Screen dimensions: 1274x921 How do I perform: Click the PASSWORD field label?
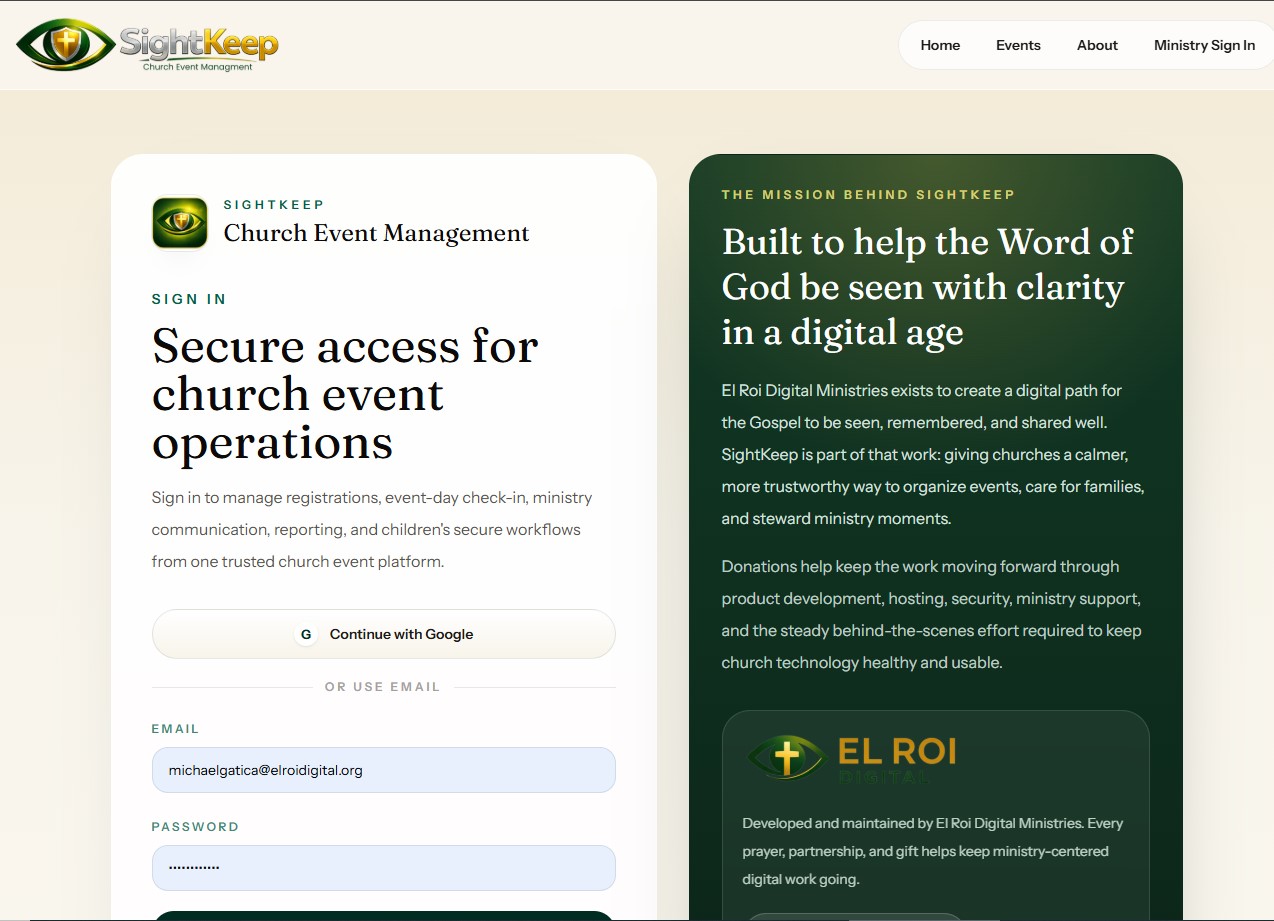coord(196,827)
